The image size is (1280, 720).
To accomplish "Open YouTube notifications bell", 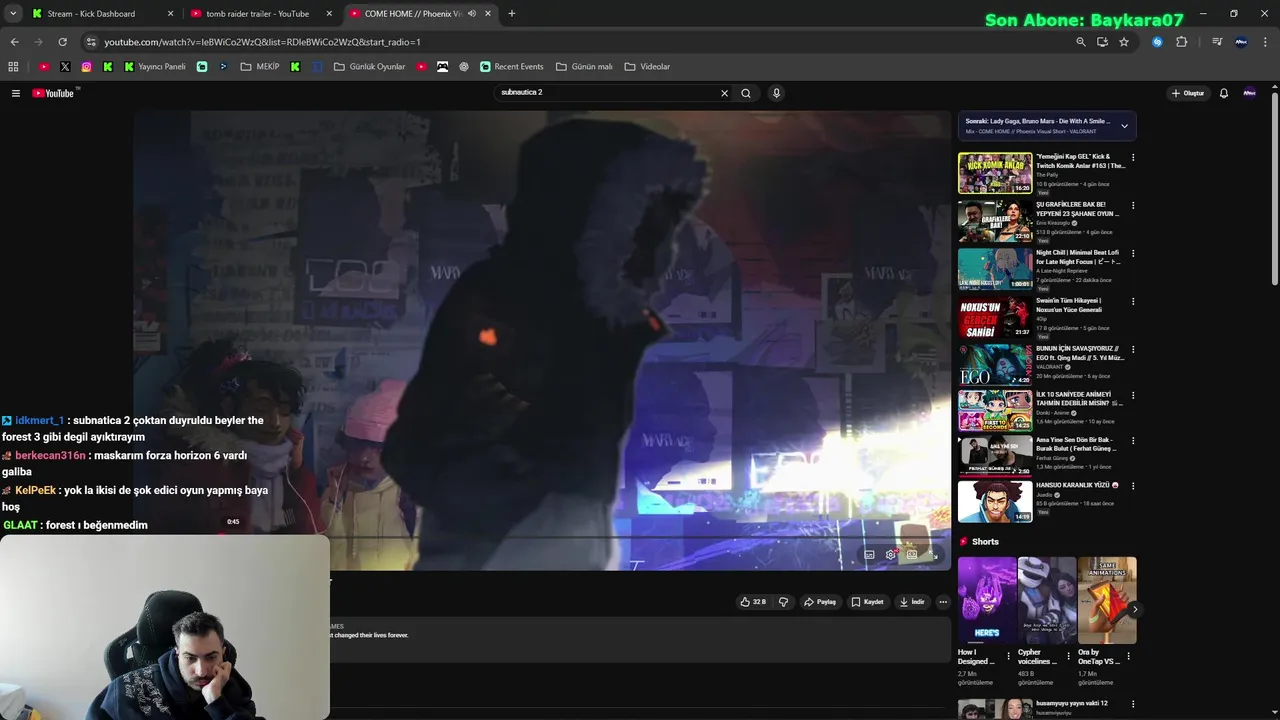I will [1223, 93].
